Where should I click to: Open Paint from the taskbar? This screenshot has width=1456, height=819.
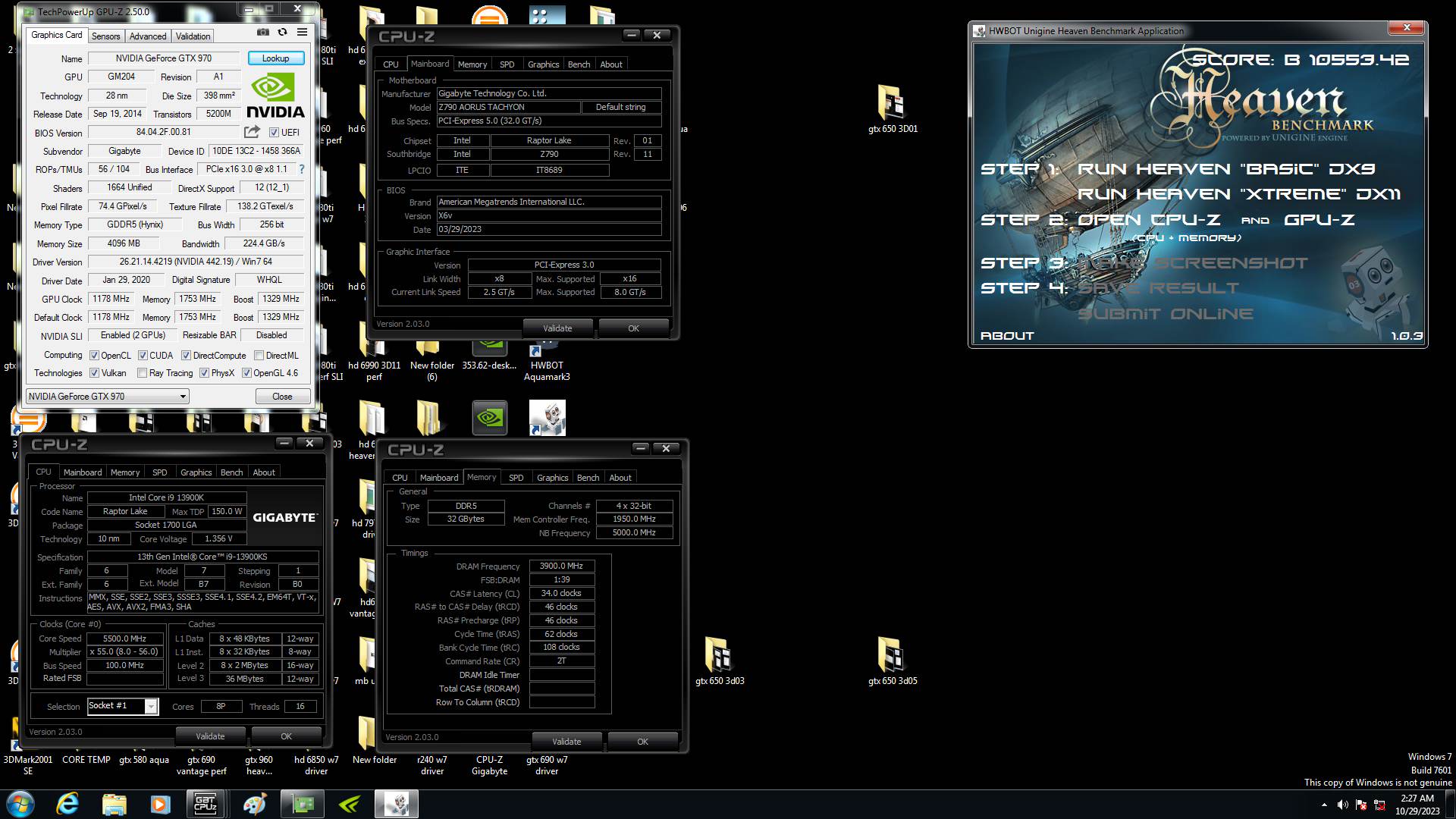pyautogui.click(x=254, y=804)
